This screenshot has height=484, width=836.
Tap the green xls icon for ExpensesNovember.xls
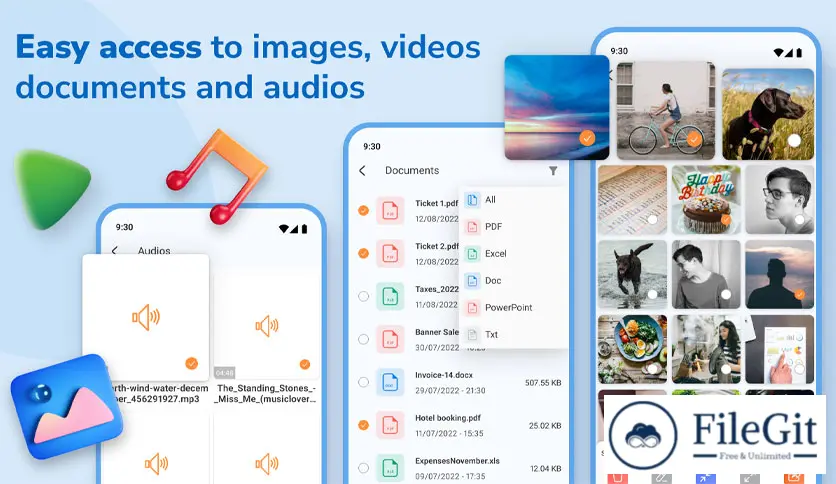click(x=390, y=468)
